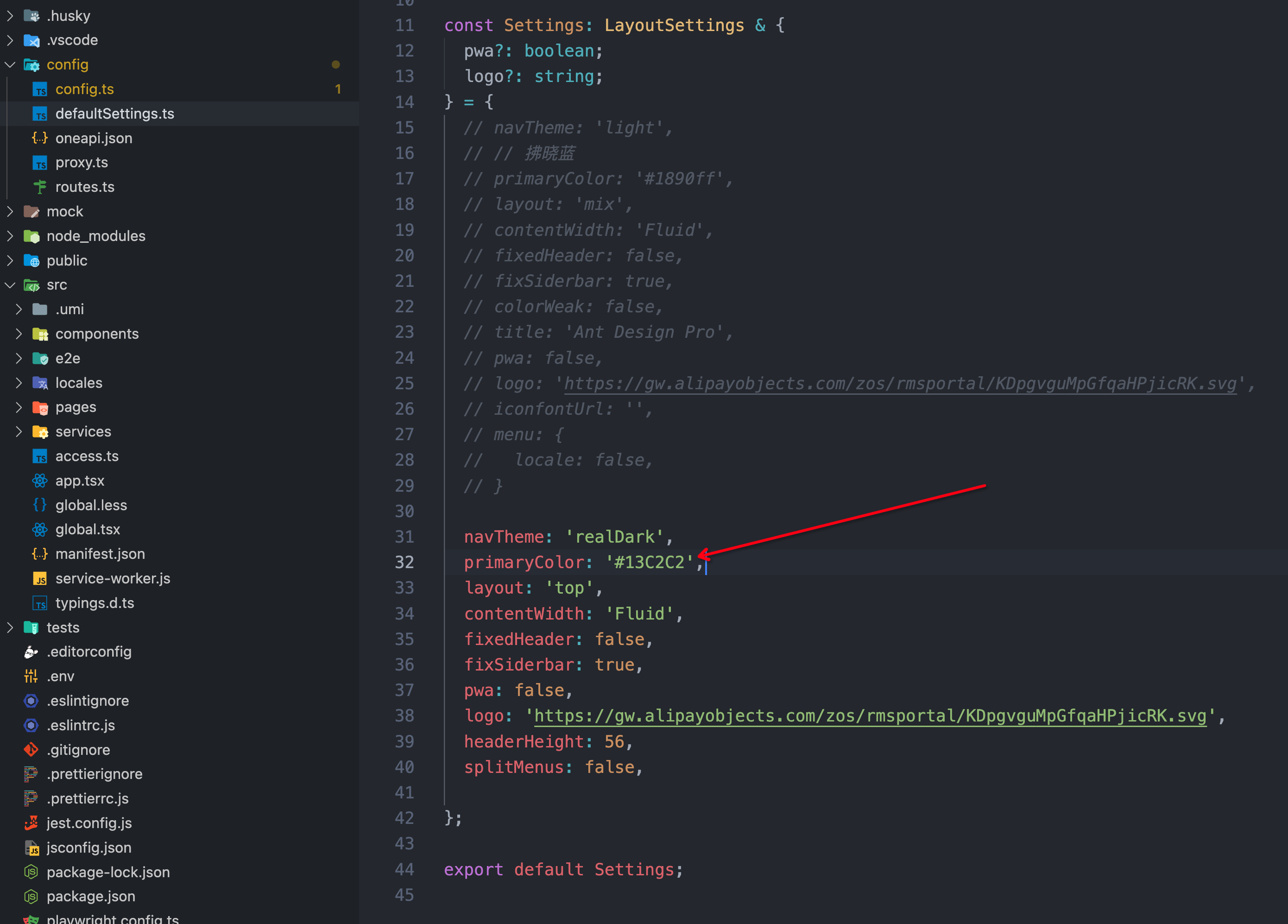Click the ESLint hexagon icon beside .eslintrc.js
The image size is (1288, 924).
point(31,725)
